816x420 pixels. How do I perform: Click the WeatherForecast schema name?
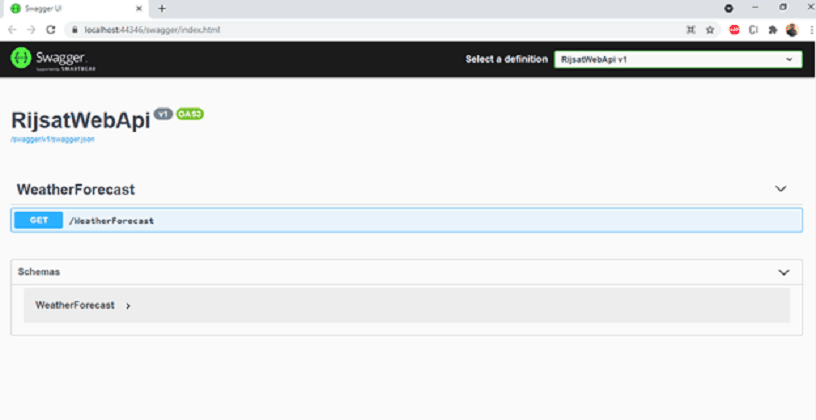(75, 306)
